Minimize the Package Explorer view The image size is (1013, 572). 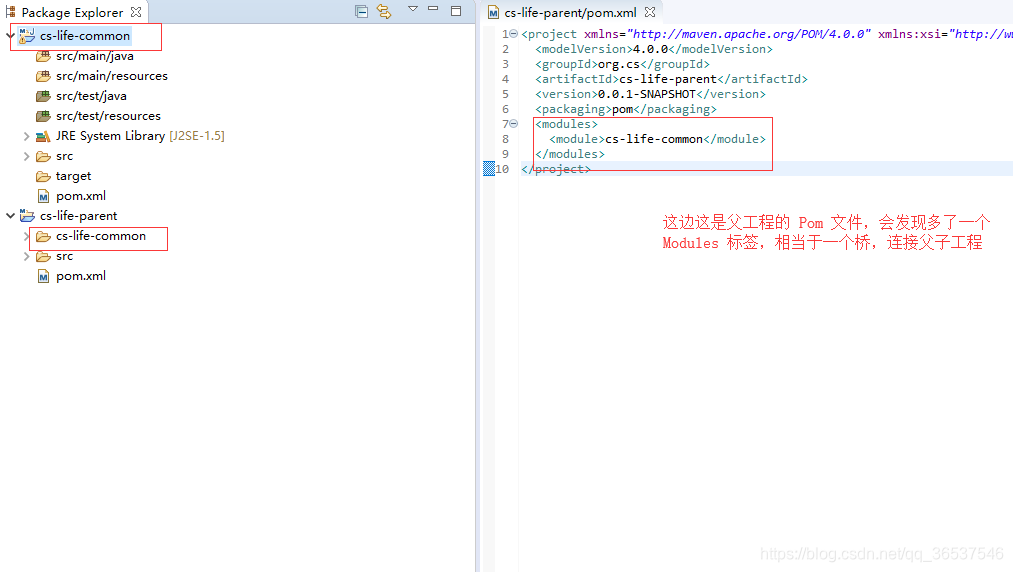(x=433, y=8)
